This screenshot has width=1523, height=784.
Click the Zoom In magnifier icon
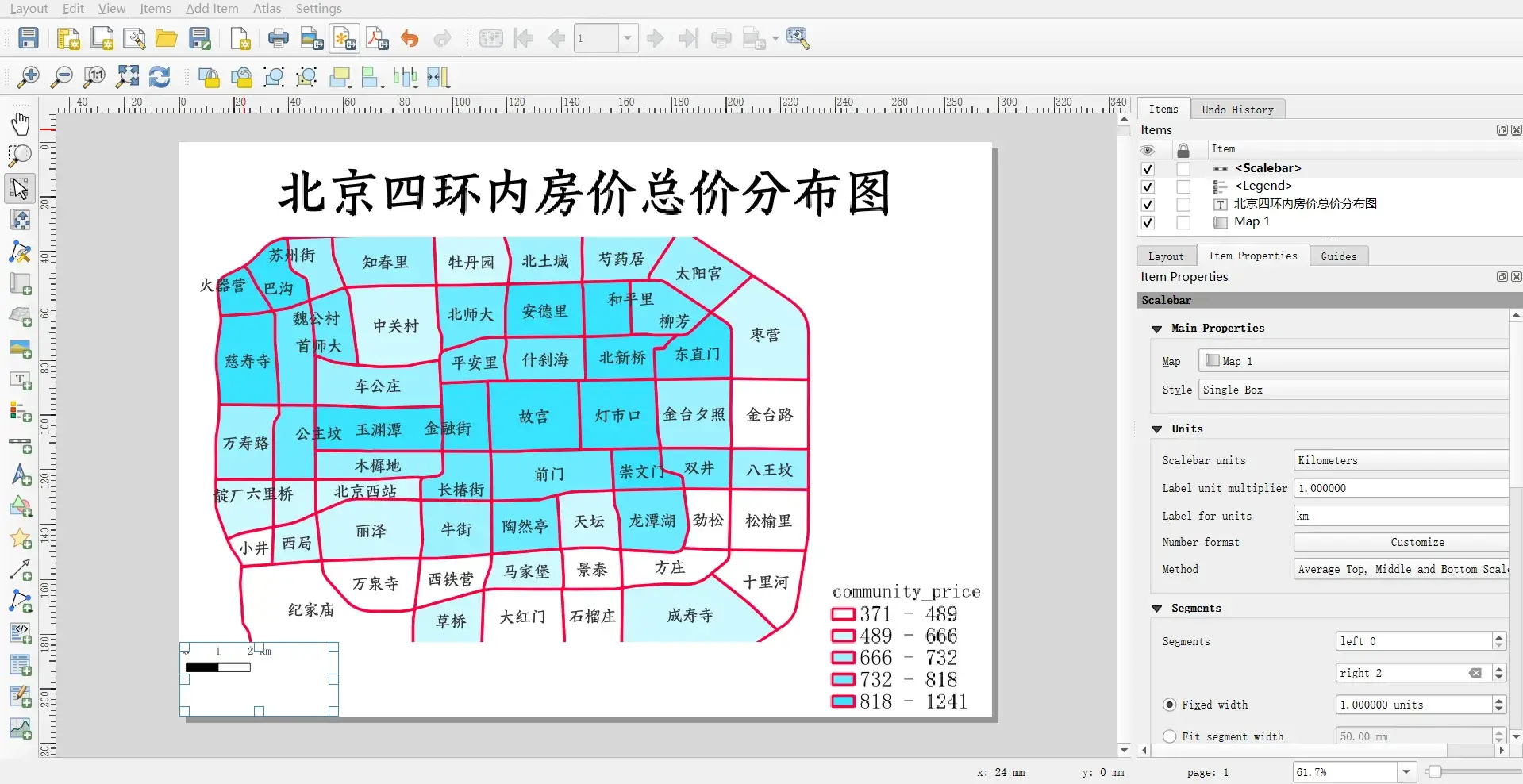coord(29,77)
